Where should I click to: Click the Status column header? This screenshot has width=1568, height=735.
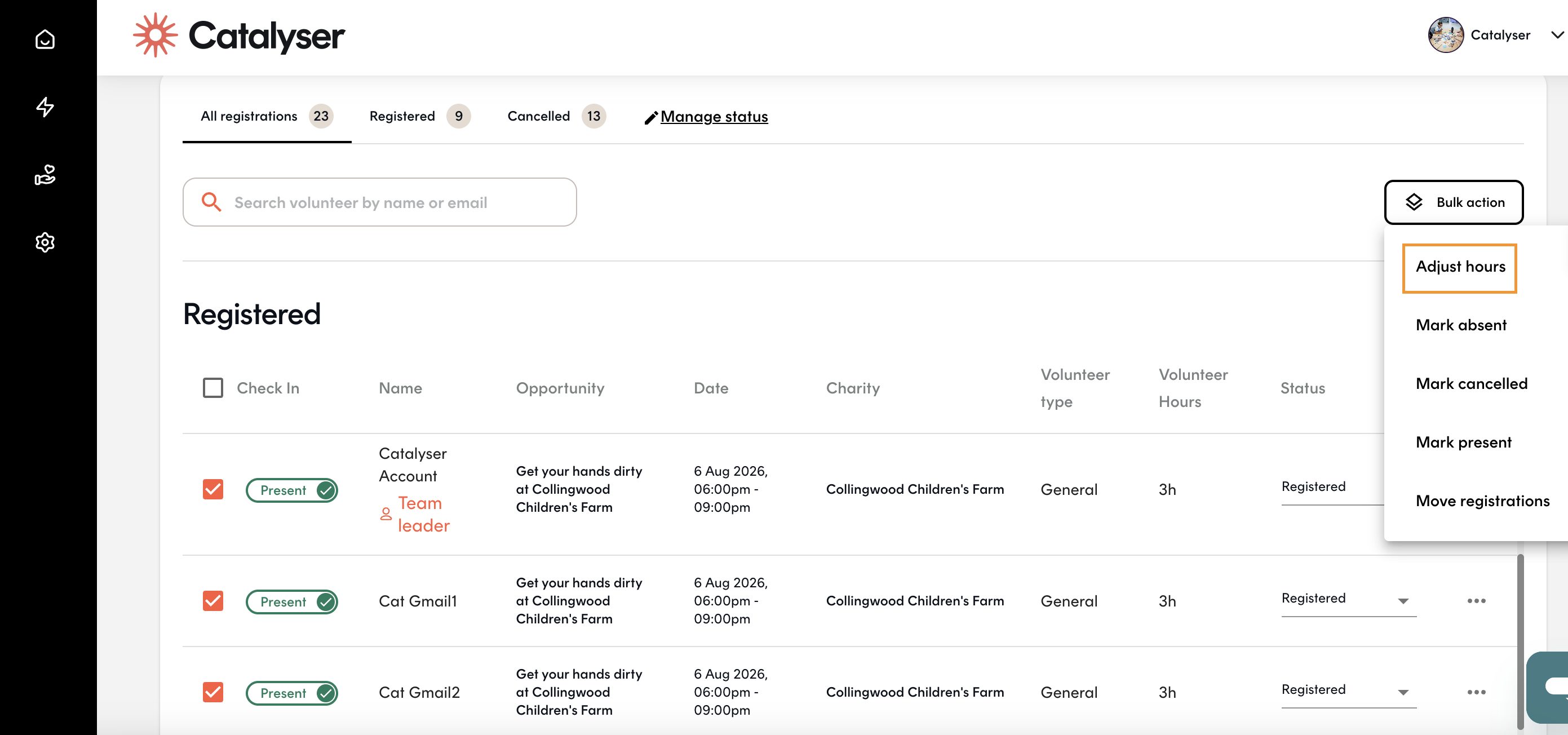click(x=1303, y=388)
